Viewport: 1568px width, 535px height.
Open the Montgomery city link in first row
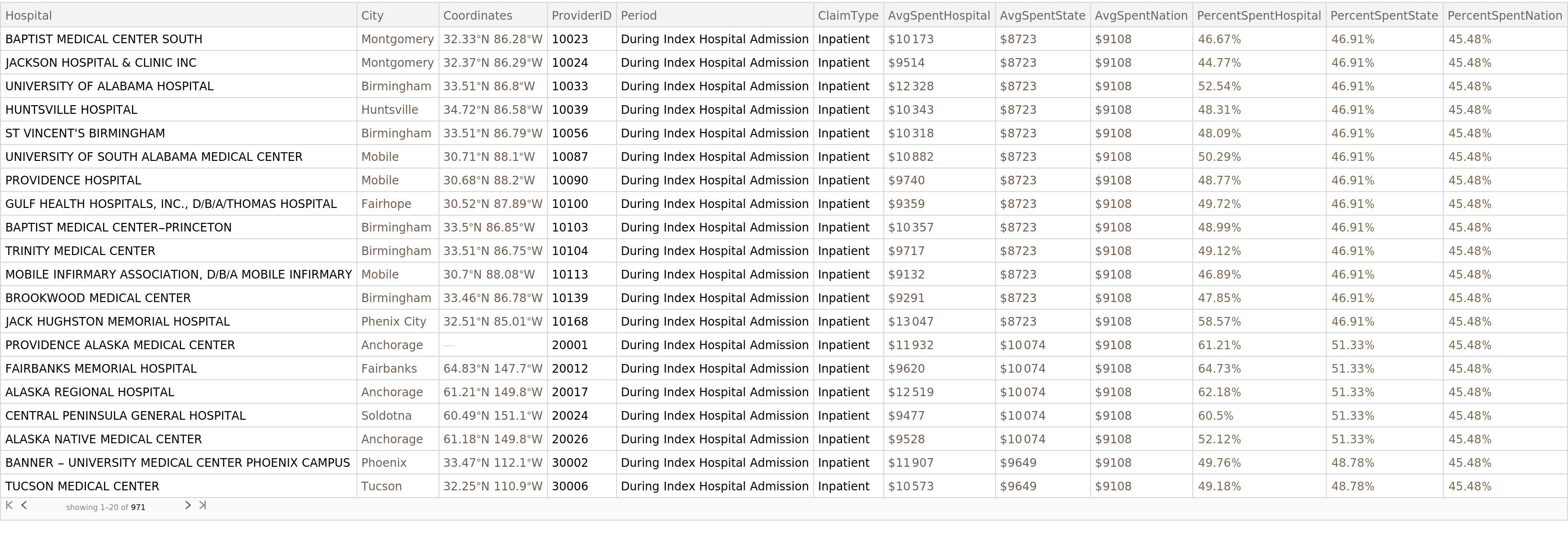[x=397, y=39]
